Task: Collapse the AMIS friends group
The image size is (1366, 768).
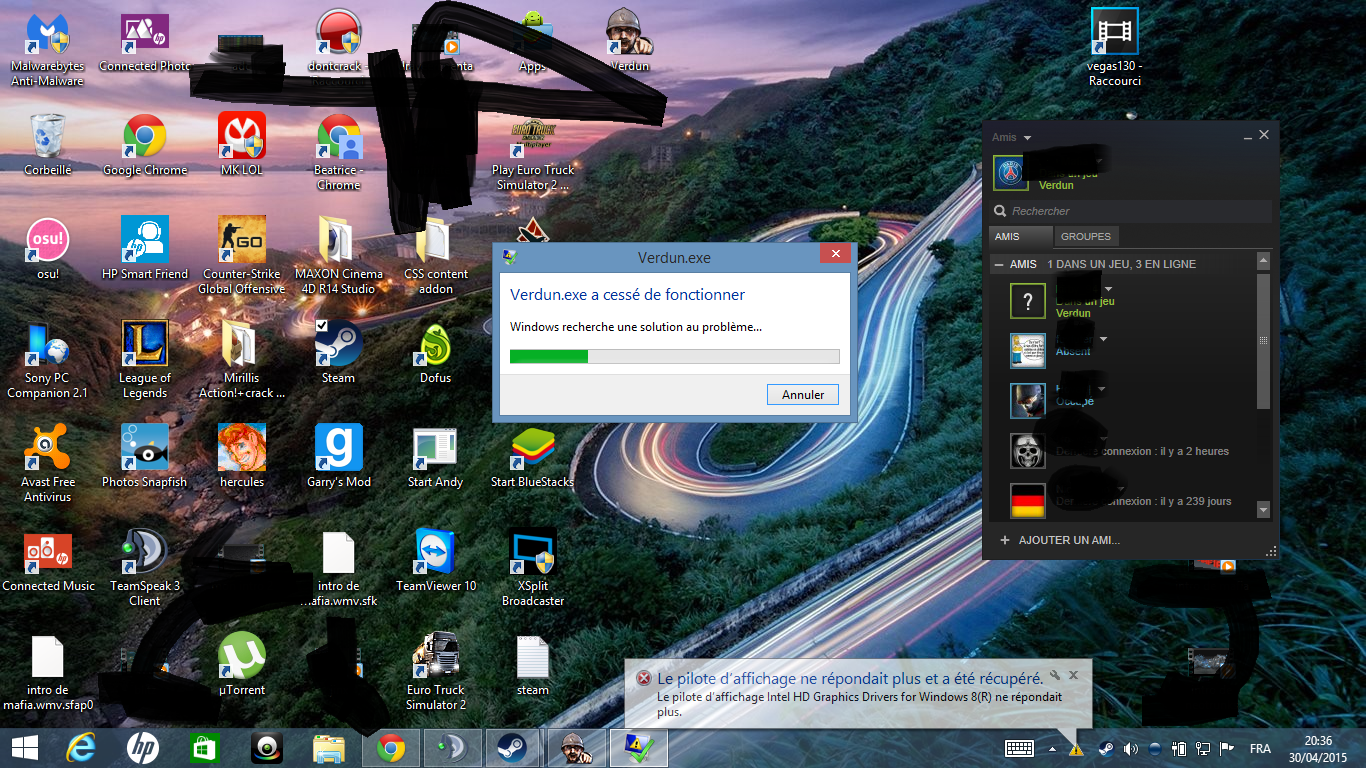Action: [999, 264]
